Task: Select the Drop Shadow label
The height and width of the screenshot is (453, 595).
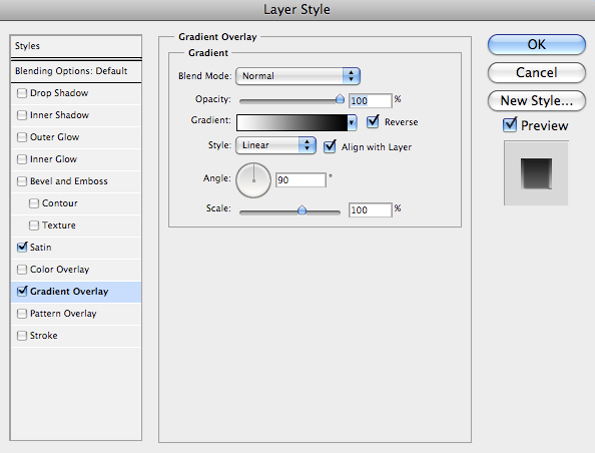Action: pos(59,93)
